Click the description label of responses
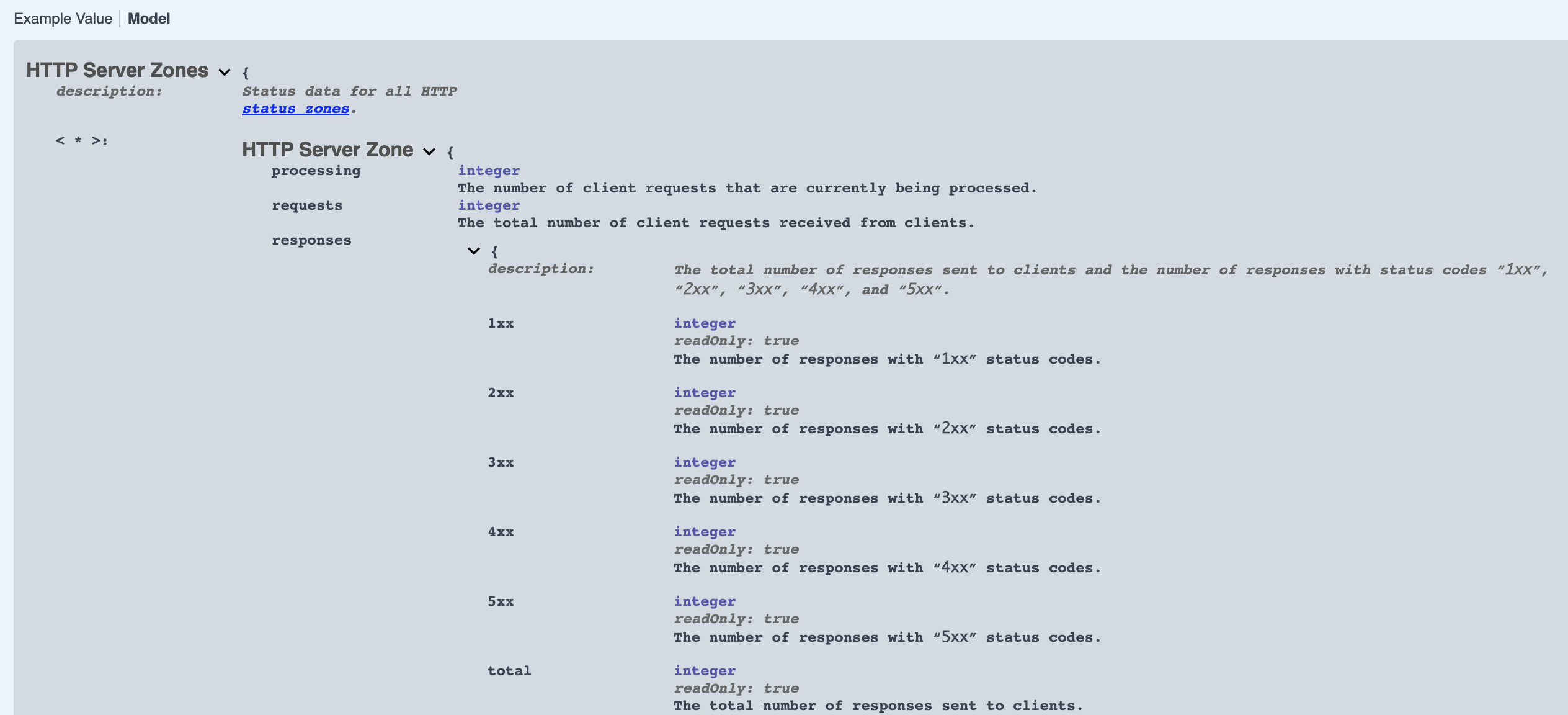 (541, 269)
